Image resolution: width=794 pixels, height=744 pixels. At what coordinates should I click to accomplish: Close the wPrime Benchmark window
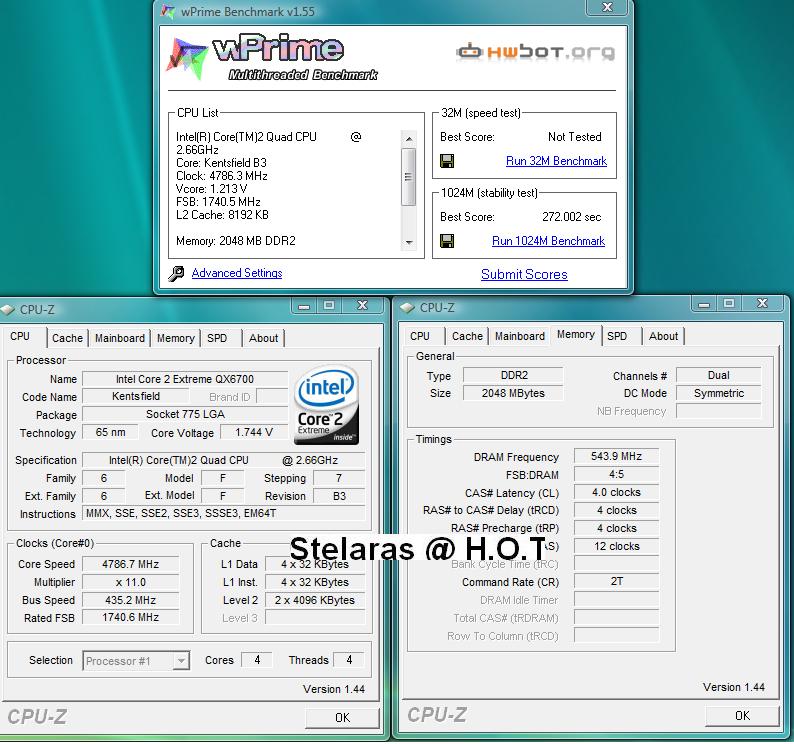[608, 7]
